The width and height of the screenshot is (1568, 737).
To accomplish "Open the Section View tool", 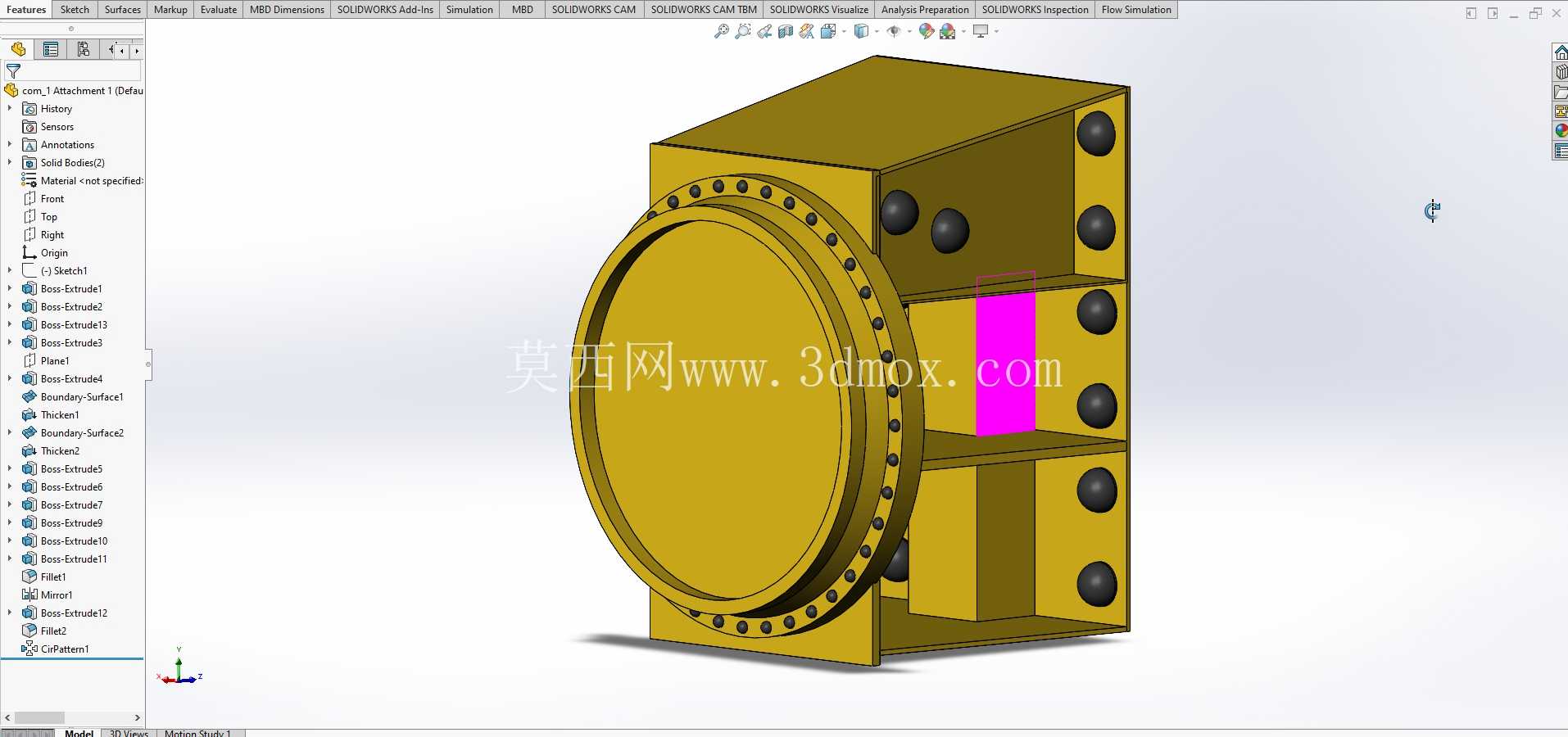I will pyautogui.click(x=786, y=31).
